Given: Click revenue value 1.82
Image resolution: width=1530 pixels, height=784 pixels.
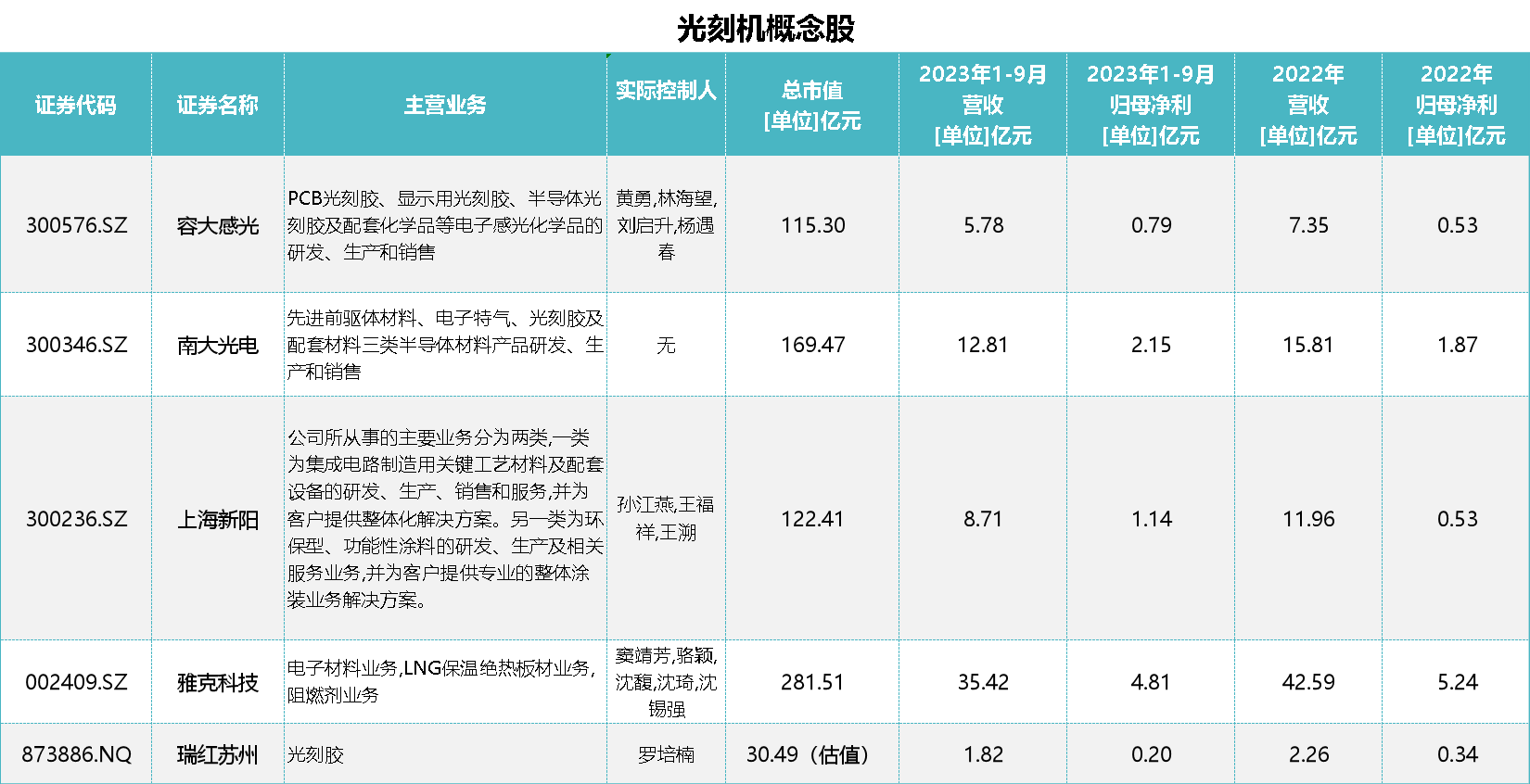Looking at the screenshot, I should tap(983, 754).
